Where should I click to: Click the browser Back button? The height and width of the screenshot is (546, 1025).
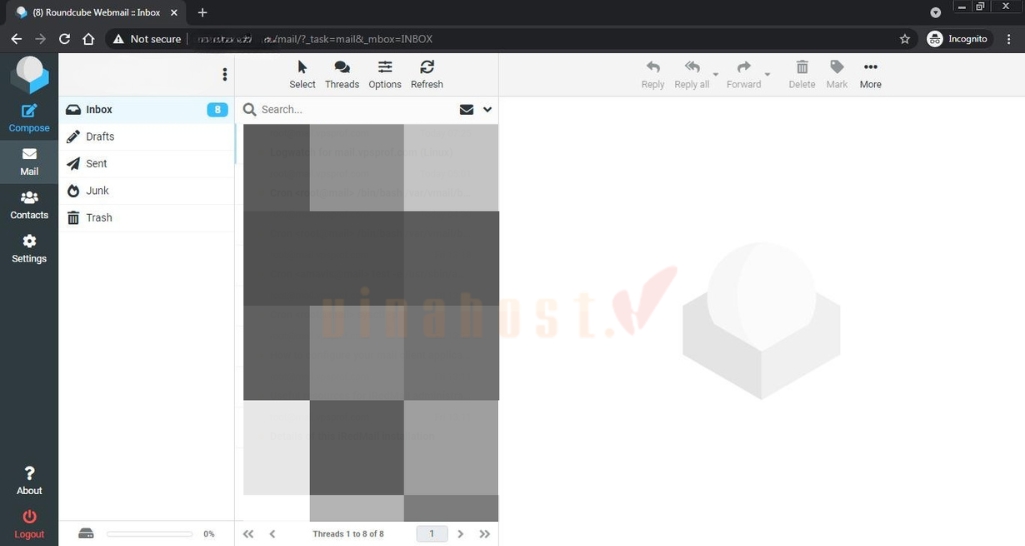coord(16,39)
